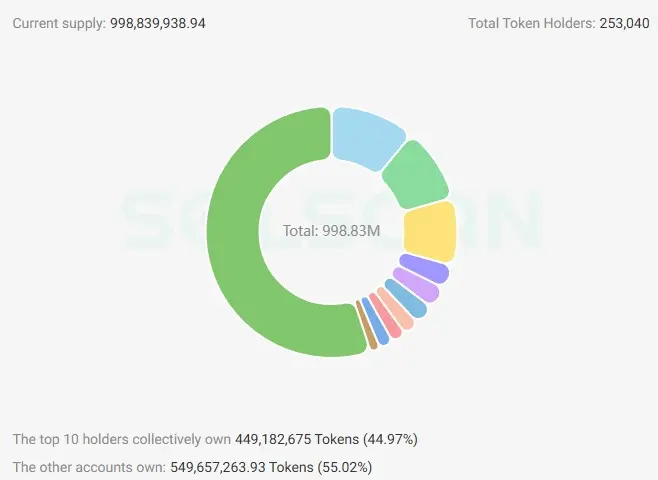Click the 998,839,938.94 supply value

[x=157, y=22]
